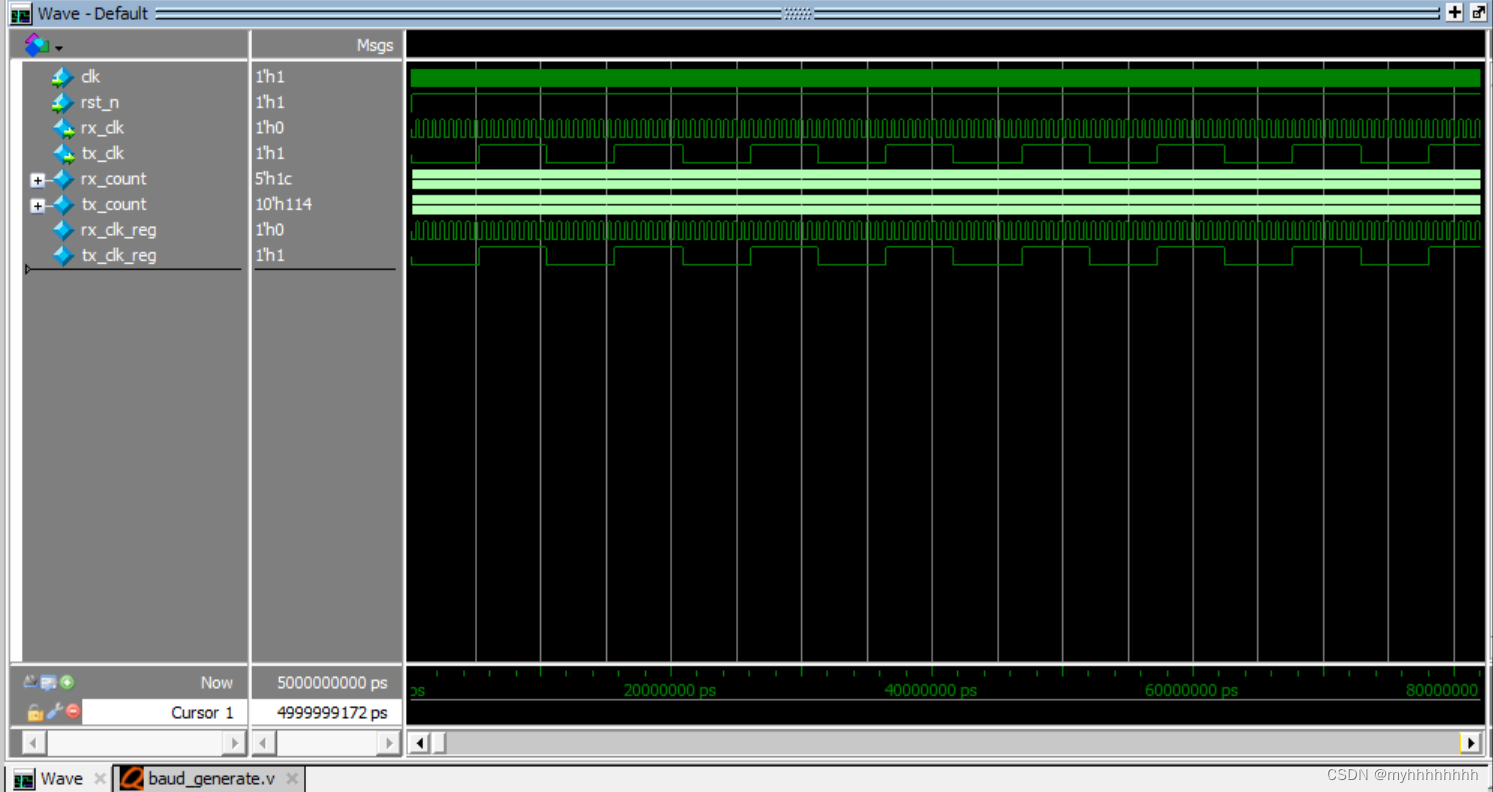The width and height of the screenshot is (1493, 792).
Task: Select the rst_n signal icon
Action: pos(62,103)
